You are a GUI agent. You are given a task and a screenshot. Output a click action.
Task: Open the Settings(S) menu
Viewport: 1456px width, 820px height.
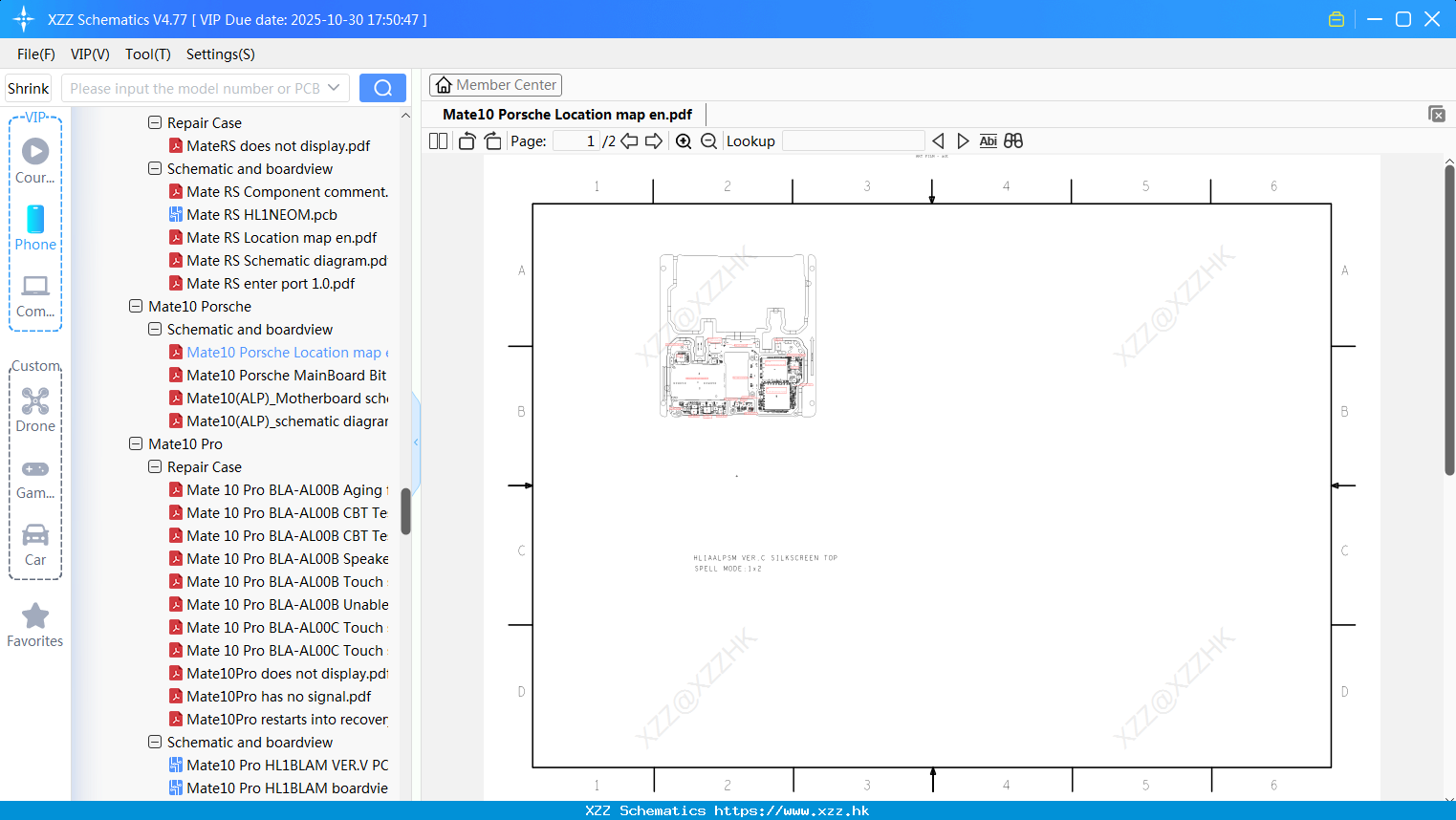pos(221,54)
